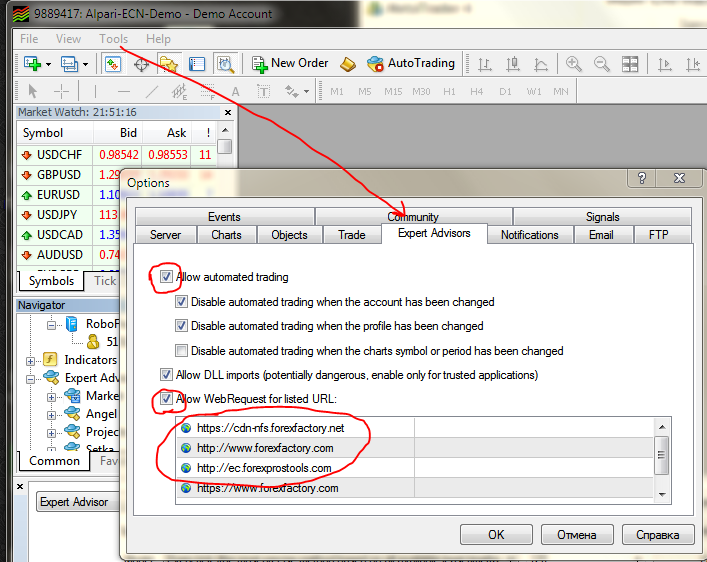
Task: Open the Help menu
Action: (x=158, y=39)
